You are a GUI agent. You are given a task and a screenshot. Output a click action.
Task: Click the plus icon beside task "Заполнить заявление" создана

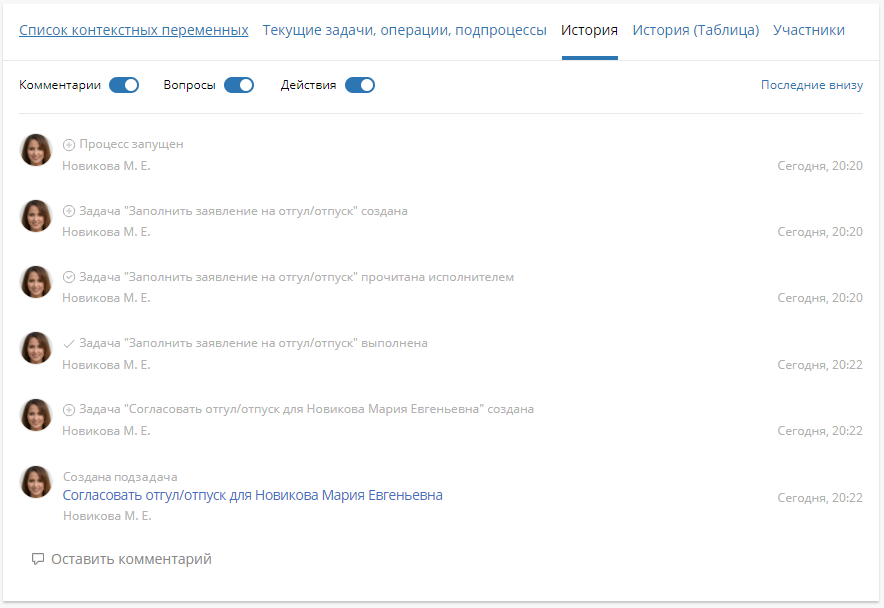pos(67,210)
